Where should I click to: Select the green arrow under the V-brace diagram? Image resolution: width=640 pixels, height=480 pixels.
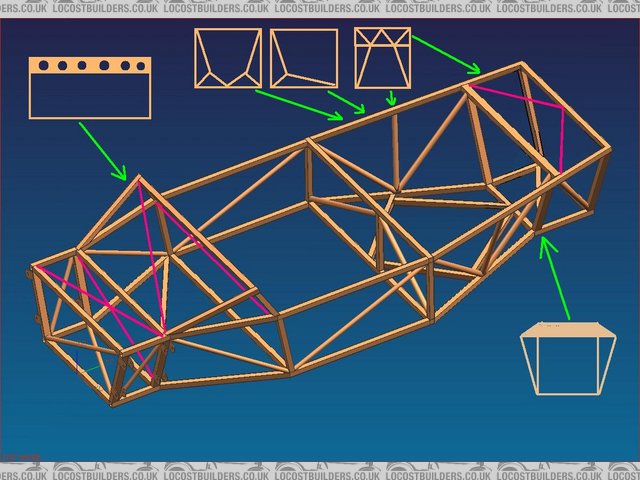coord(300,105)
